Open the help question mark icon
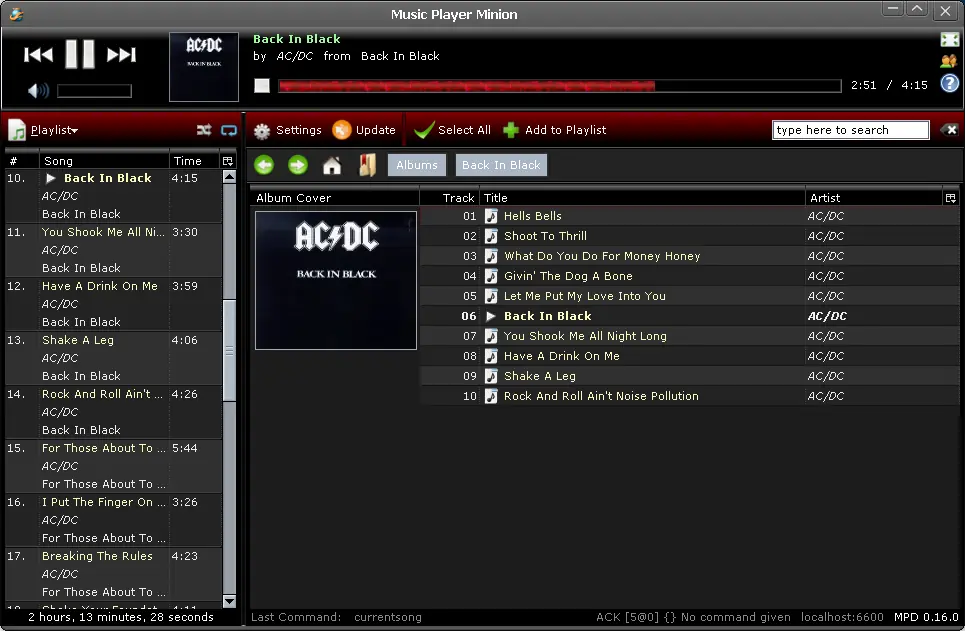Image resolution: width=965 pixels, height=631 pixels. [x=950, y=83]
